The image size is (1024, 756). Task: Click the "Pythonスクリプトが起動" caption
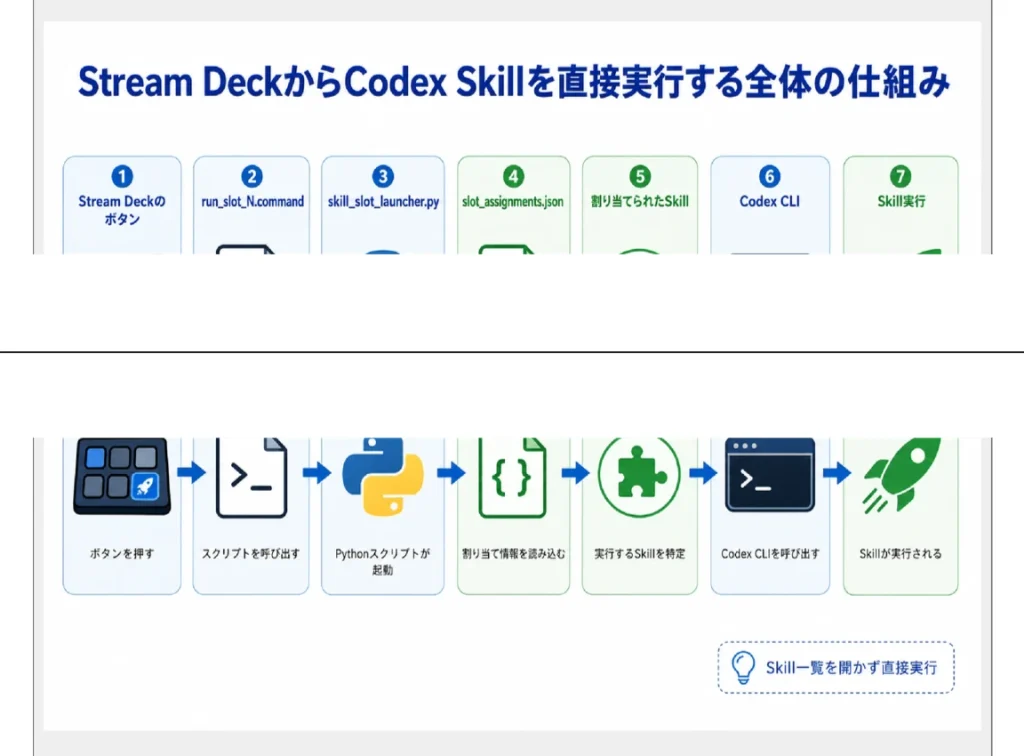pos(383,561)
